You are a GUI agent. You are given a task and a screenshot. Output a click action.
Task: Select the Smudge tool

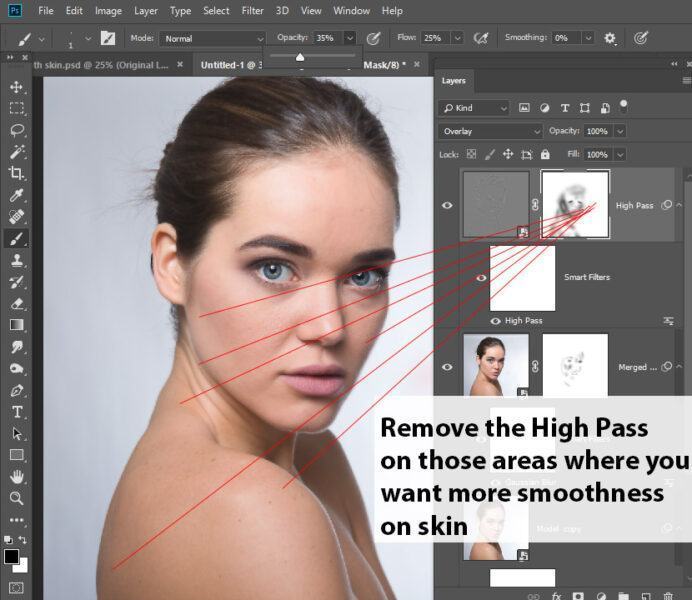pyautogui.click(x=16, y=347)
